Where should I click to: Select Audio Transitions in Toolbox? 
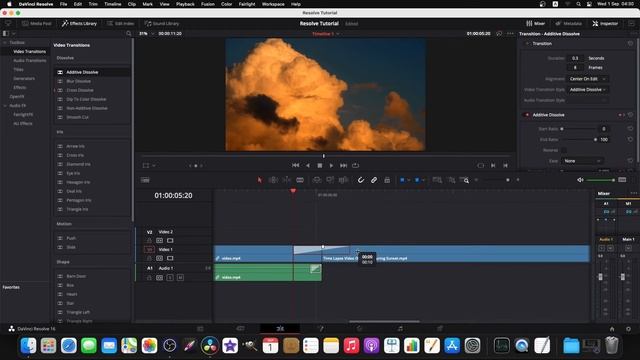click(x=30, y=60)
